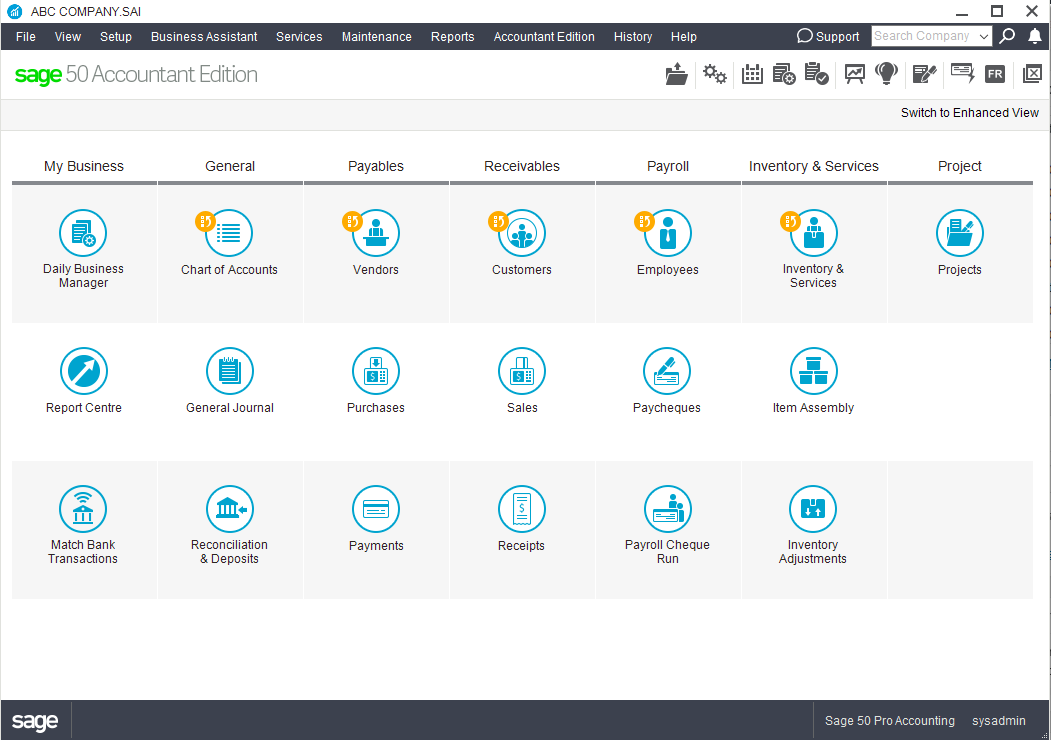The image size is (1051, 740).
Task: Open the Reports menu
Action: coord(452,37)
